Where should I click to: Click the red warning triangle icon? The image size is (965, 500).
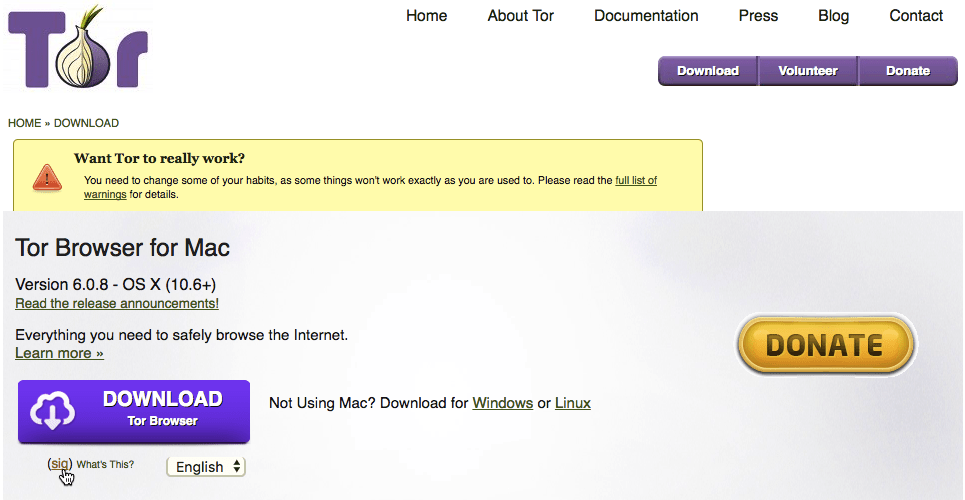coord(47,177)
